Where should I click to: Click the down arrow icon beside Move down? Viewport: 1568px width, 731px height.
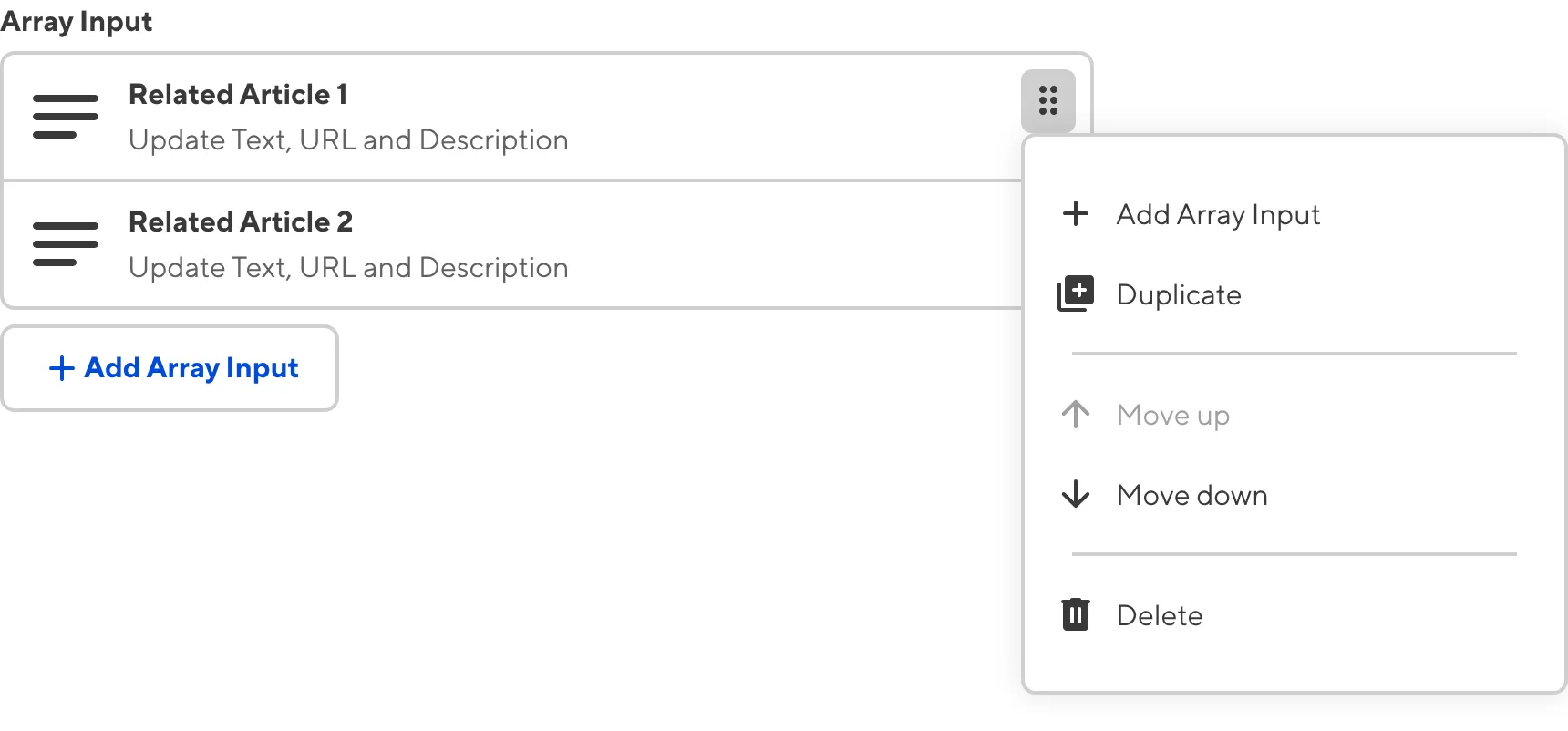[x=1076, y=494]
